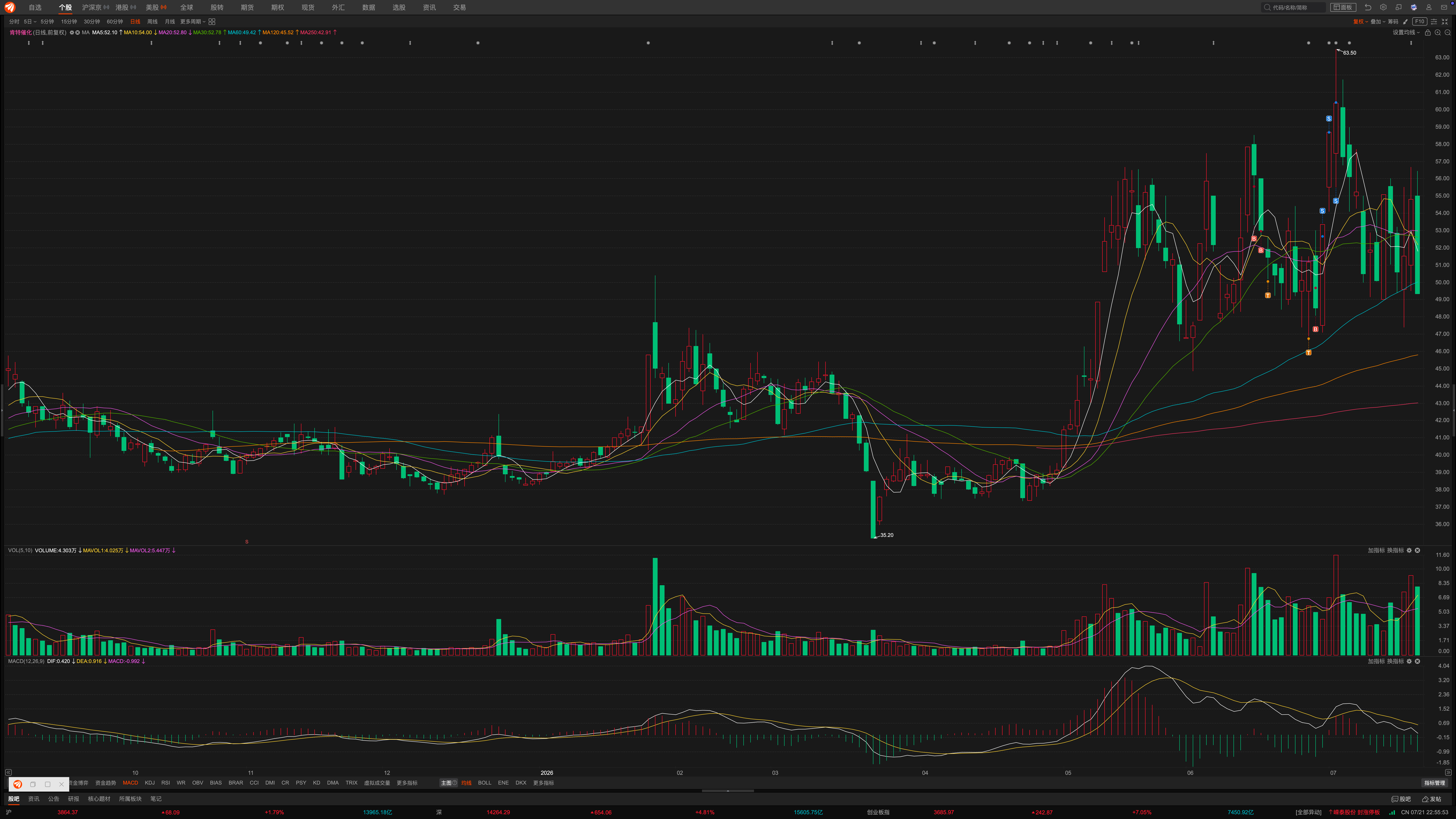
Task: Expand the 设置均线 dropdown
Action: [1406, 32]
